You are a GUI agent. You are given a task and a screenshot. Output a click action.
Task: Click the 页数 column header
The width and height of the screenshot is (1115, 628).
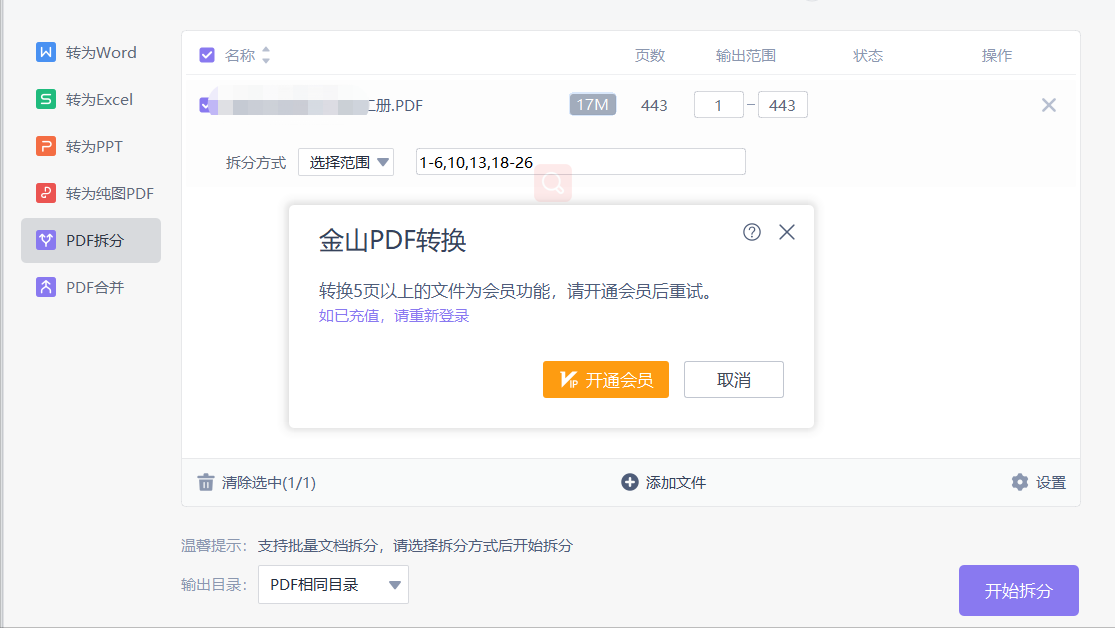[x=650, y=55]
